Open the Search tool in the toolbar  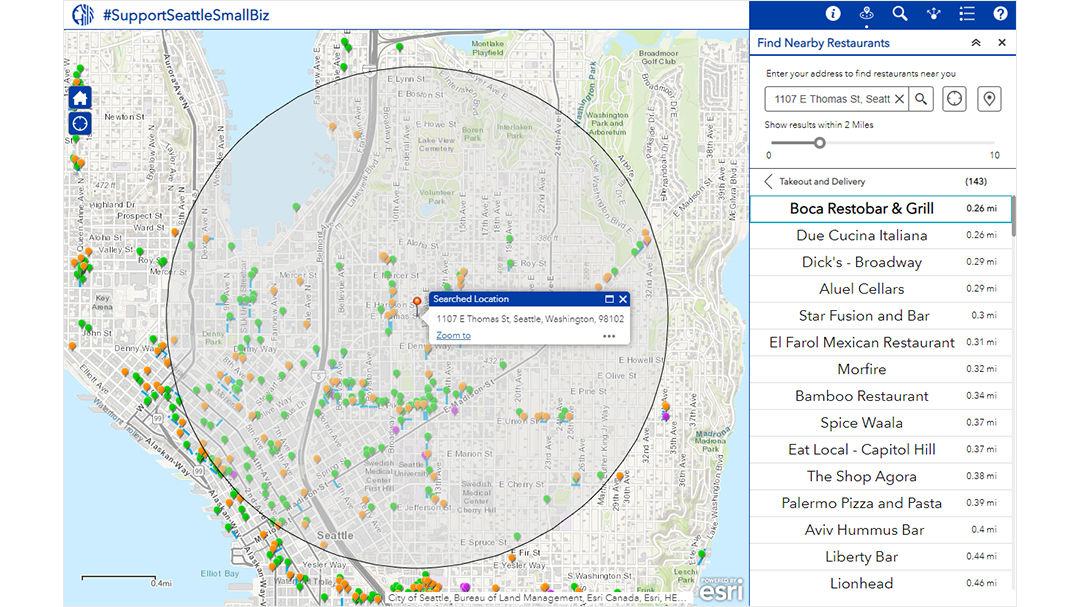tap(899, 14)
